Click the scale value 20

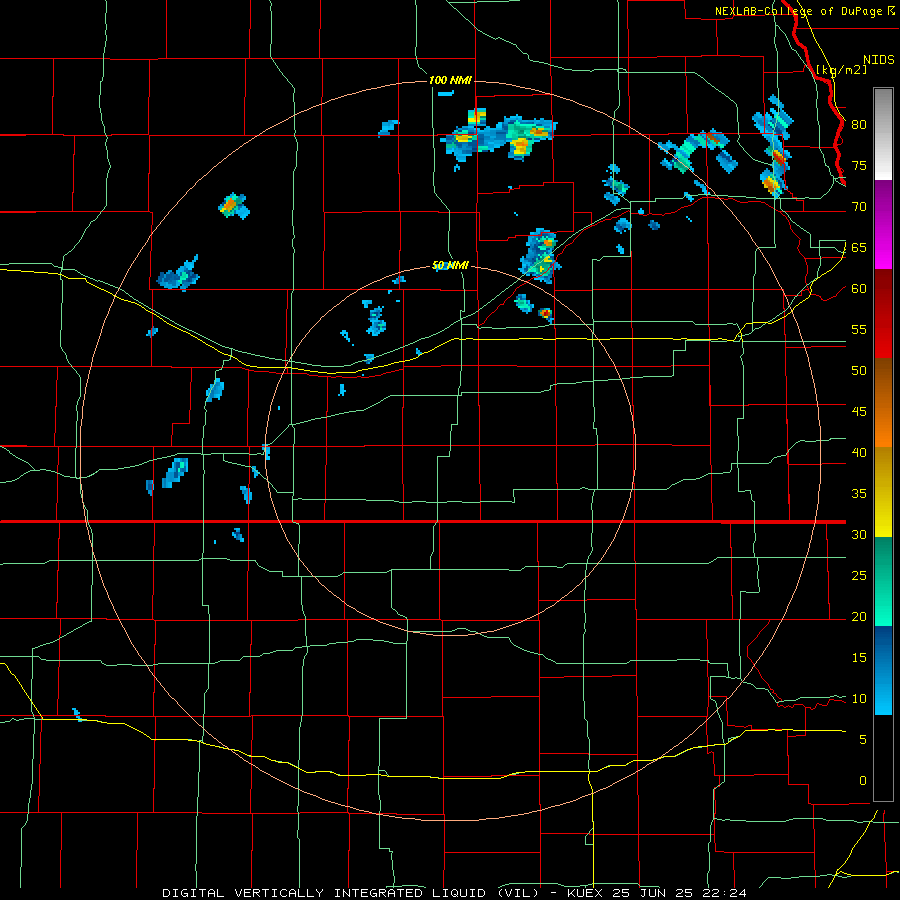859,617
